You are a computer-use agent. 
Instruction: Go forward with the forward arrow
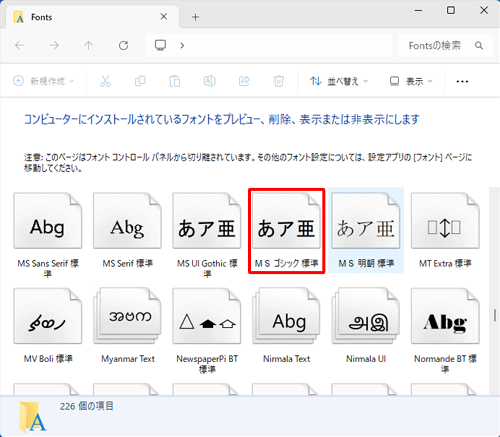54,45
